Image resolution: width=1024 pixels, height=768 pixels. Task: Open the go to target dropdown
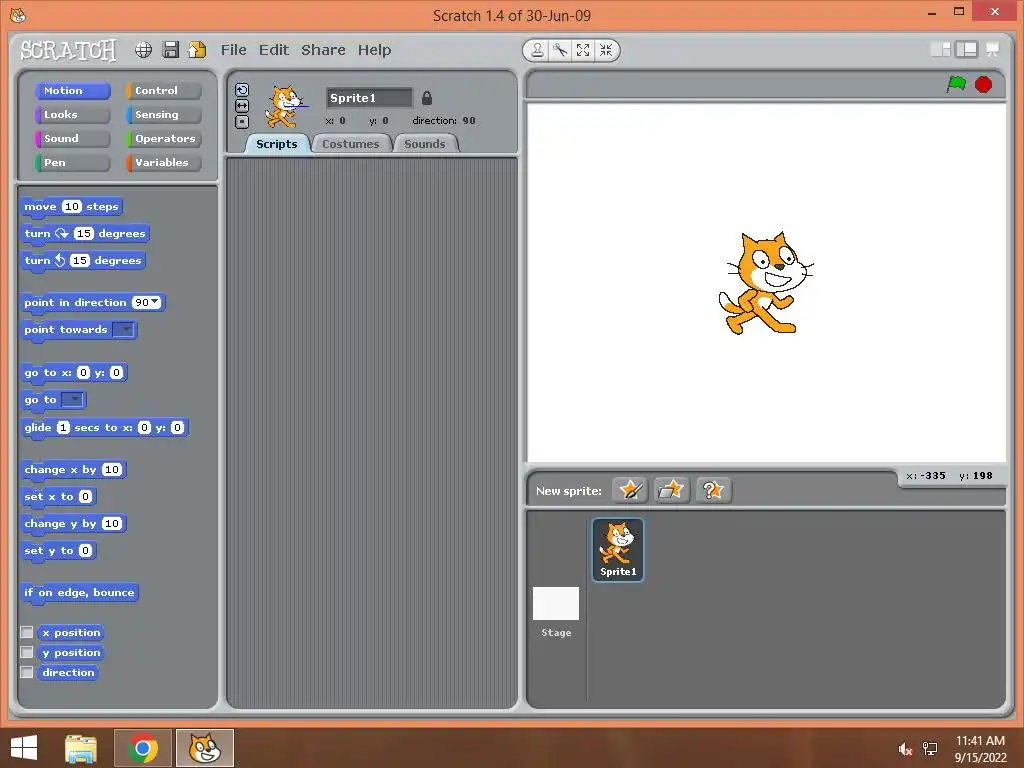point(73,400)
